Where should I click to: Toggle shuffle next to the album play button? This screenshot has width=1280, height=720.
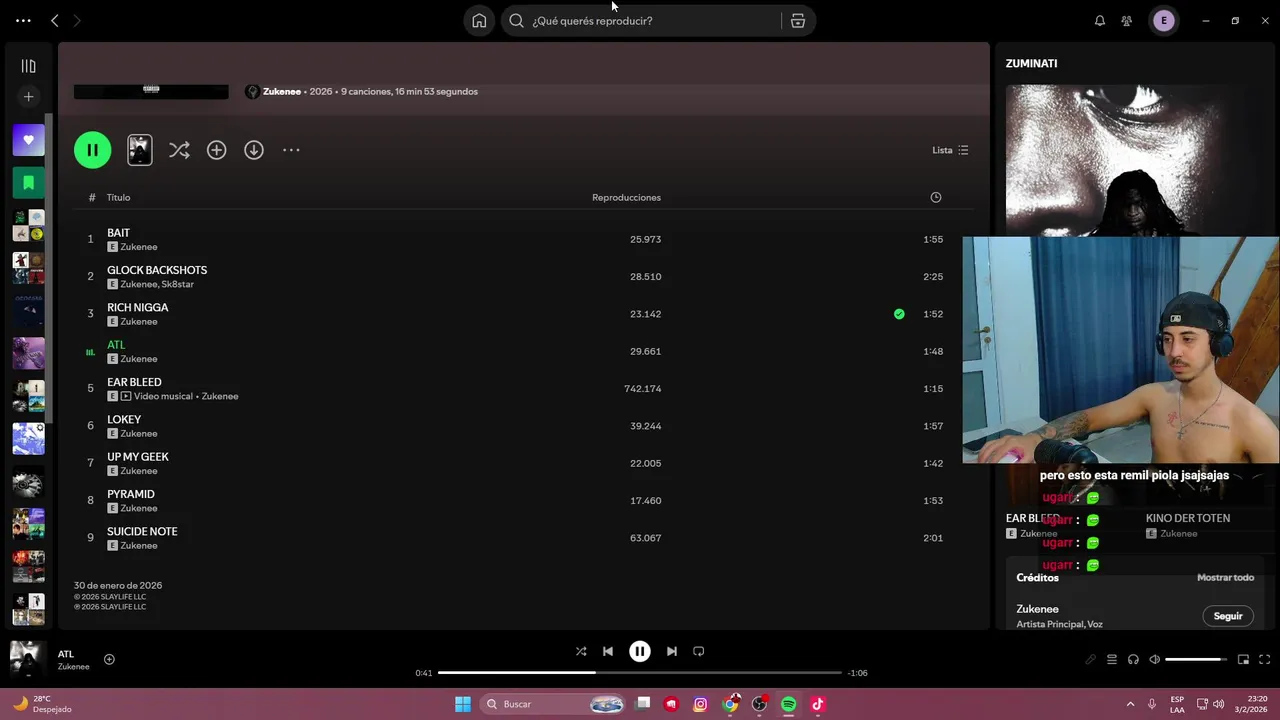pyautogui.click(x=179, y=150)
